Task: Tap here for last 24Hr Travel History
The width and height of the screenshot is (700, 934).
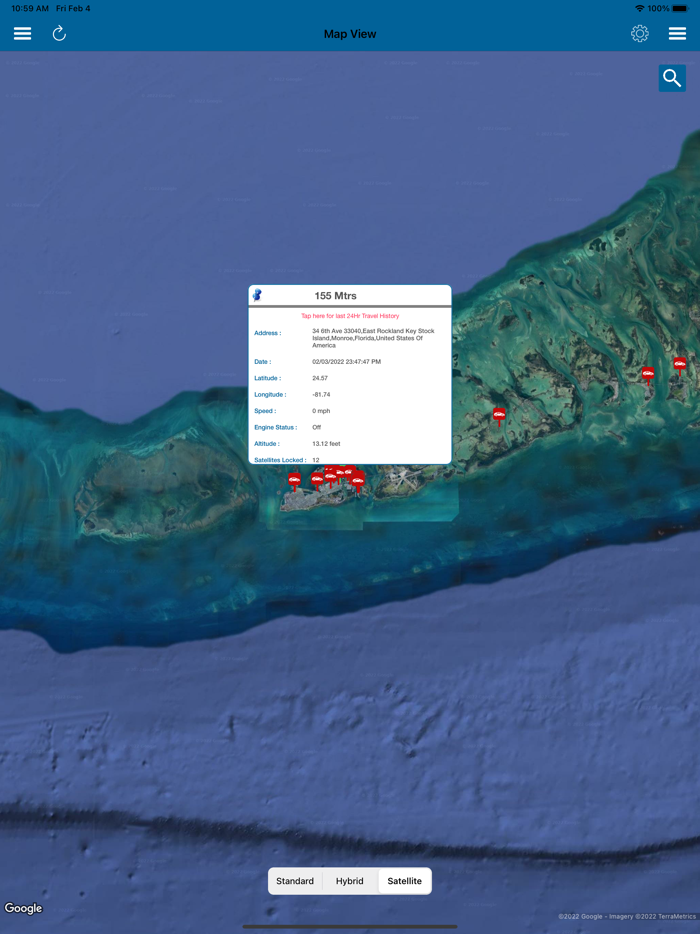Action: 350,316
